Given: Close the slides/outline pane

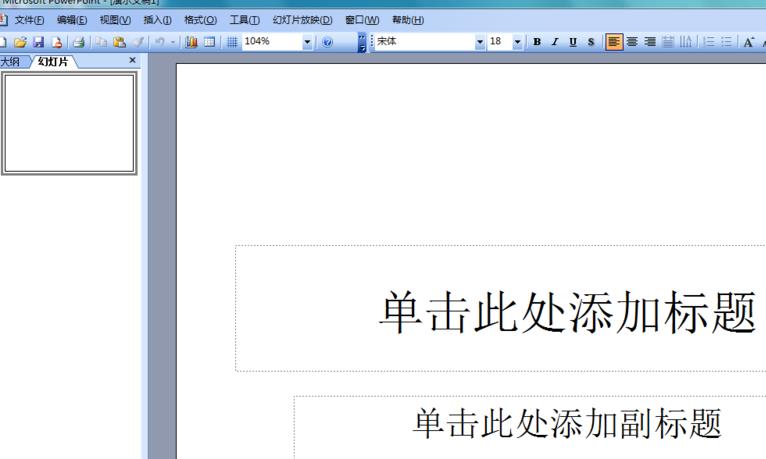Looking at the screenshot, I should [x=132, y=60].
